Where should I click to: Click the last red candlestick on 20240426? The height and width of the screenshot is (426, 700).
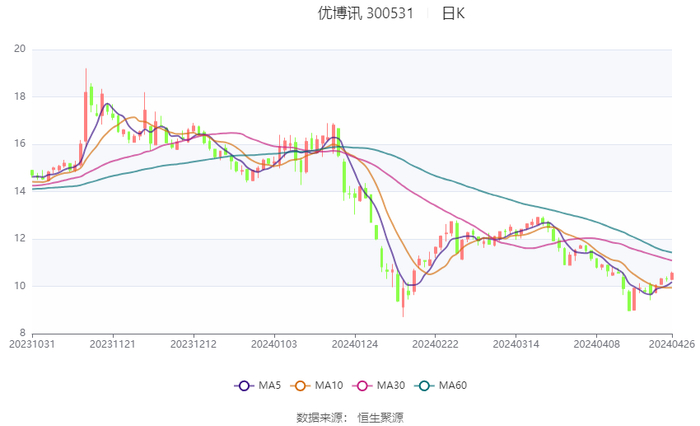click(671, 276)
